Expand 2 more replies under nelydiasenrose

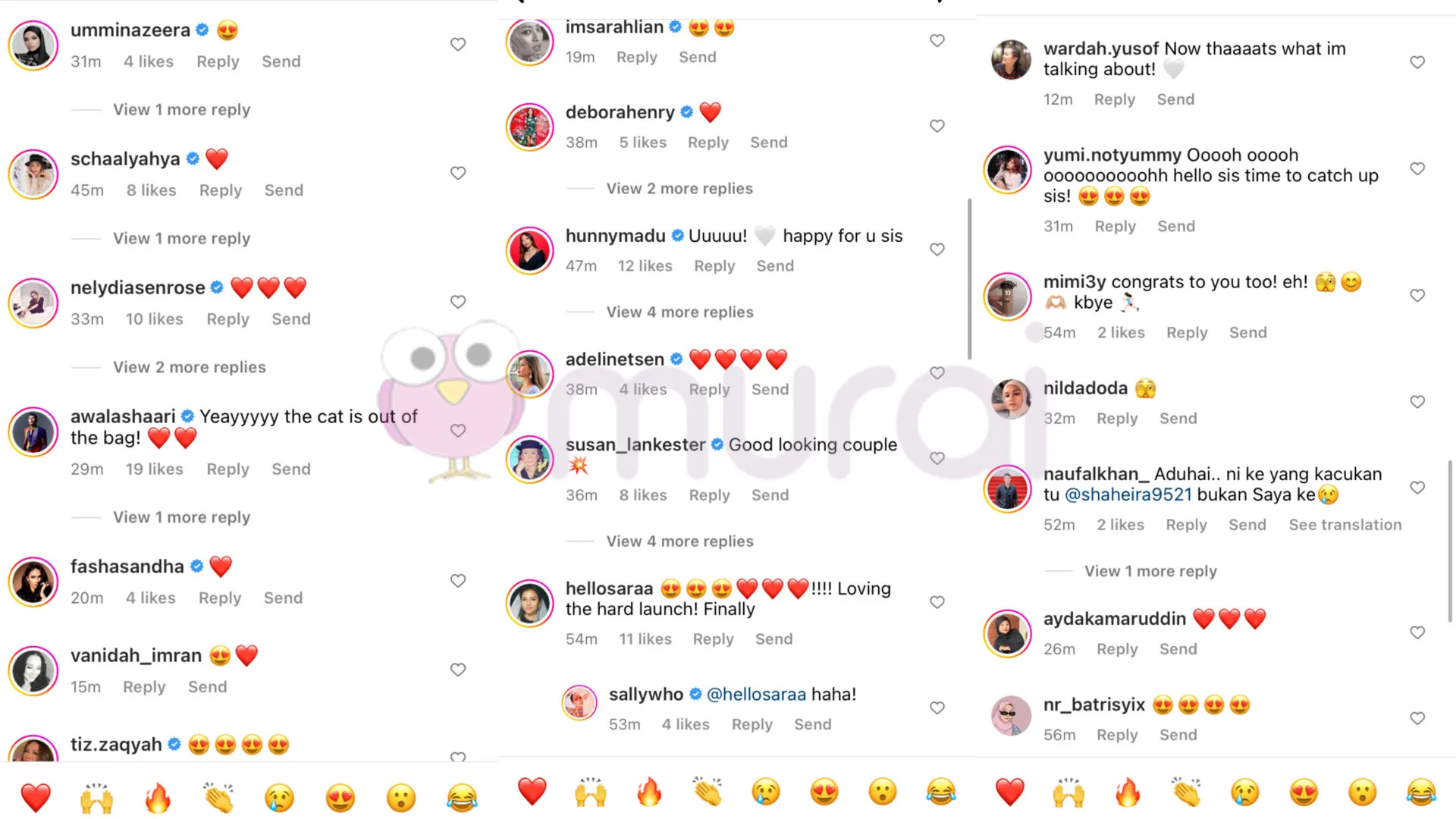(190, 367)
